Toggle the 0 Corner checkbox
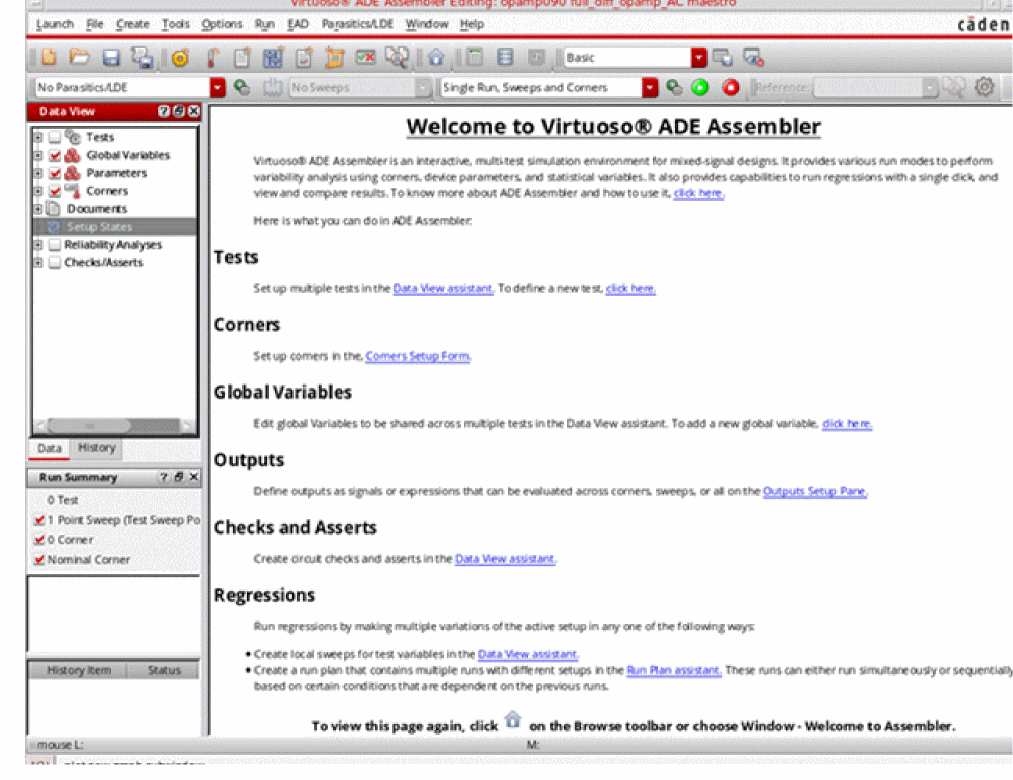The image size is (1013, 780). [x=39, y=540]
